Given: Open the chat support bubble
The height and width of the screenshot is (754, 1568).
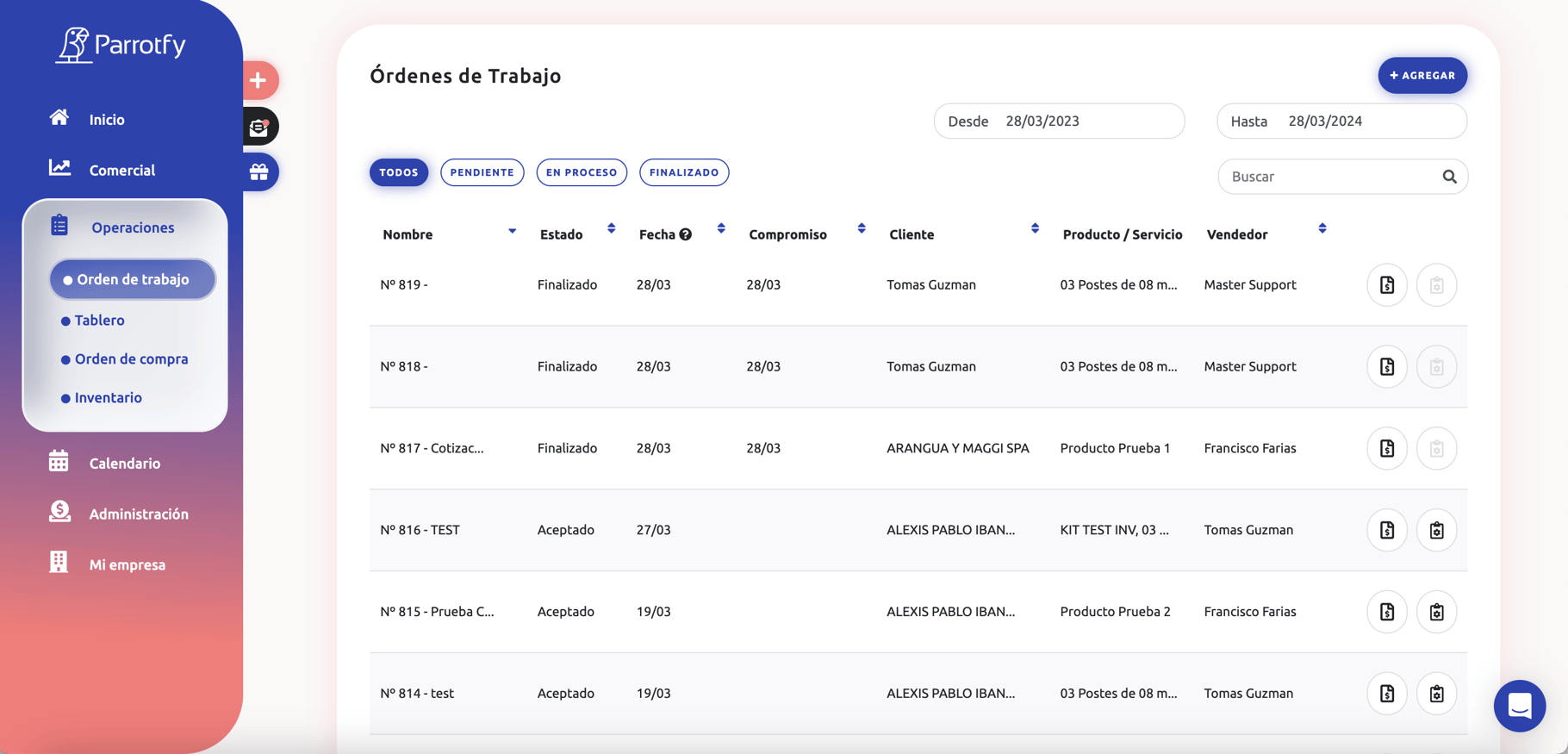Looking at the screenshot, I should tap(1519, 706).
